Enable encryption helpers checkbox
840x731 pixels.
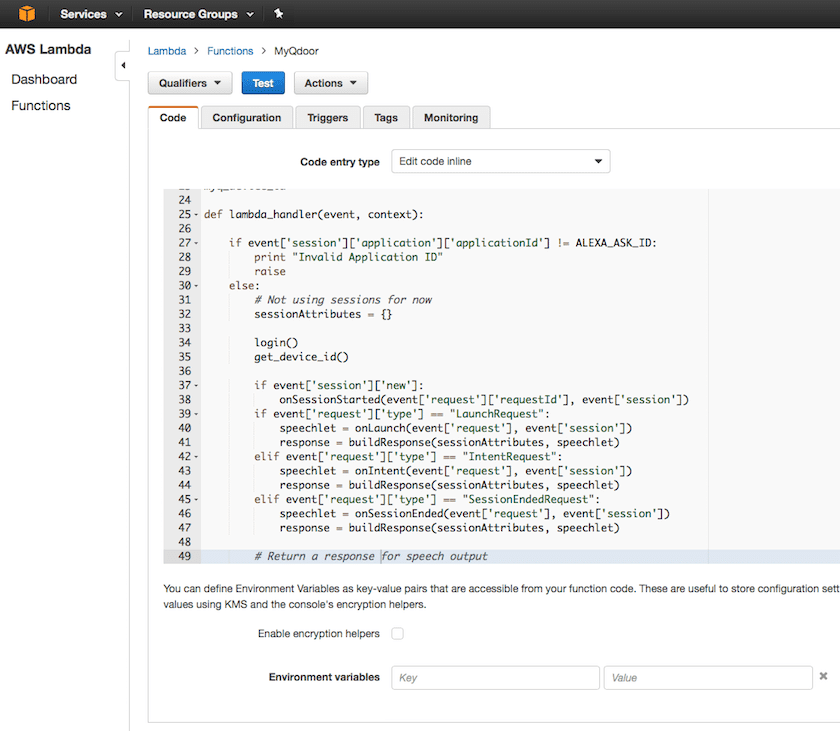[397, 634]
